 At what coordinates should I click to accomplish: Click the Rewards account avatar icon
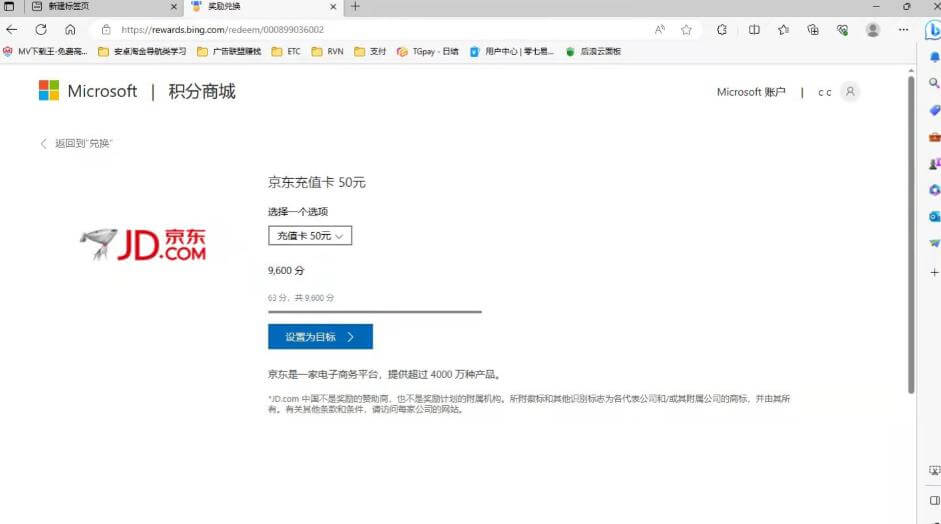pos(850,92)
